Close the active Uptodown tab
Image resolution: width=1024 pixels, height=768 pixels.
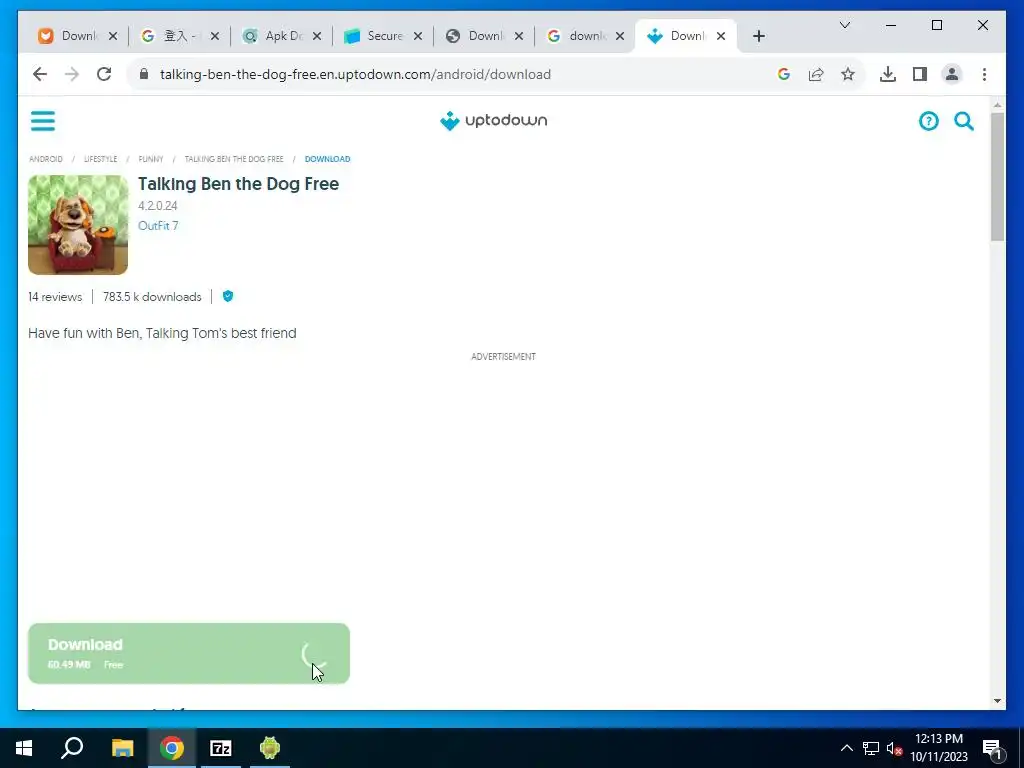(721, 36)
